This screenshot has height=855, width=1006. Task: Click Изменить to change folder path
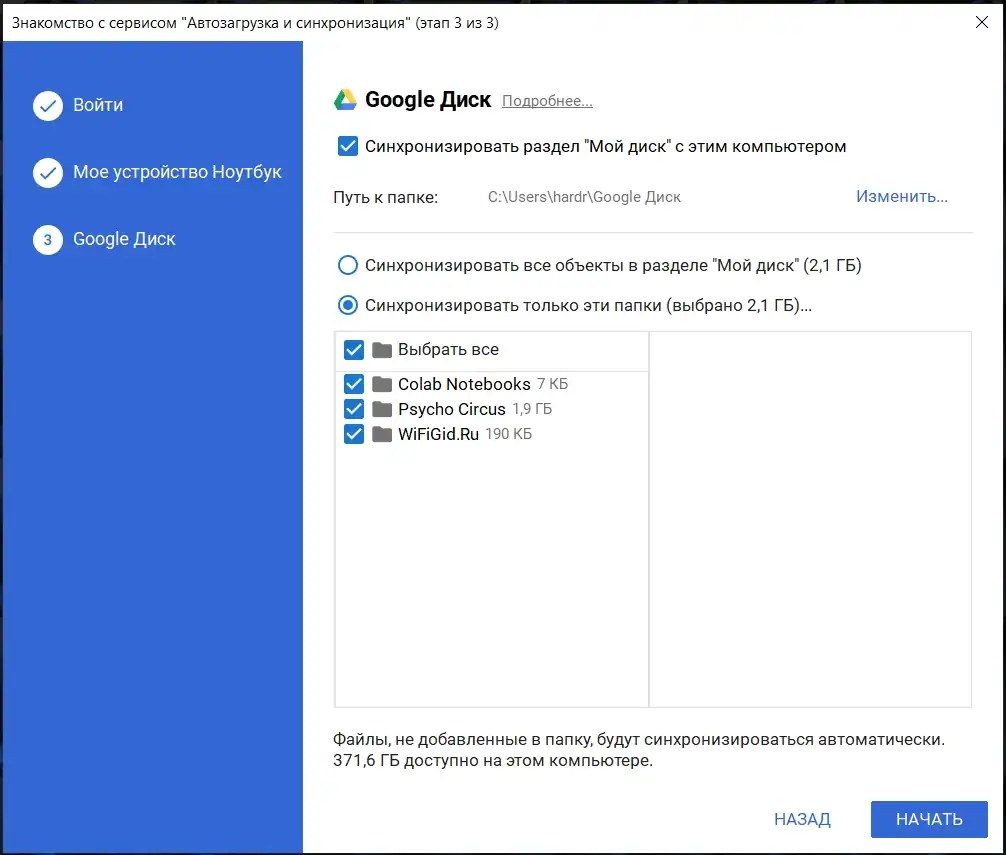coord(901,196)
